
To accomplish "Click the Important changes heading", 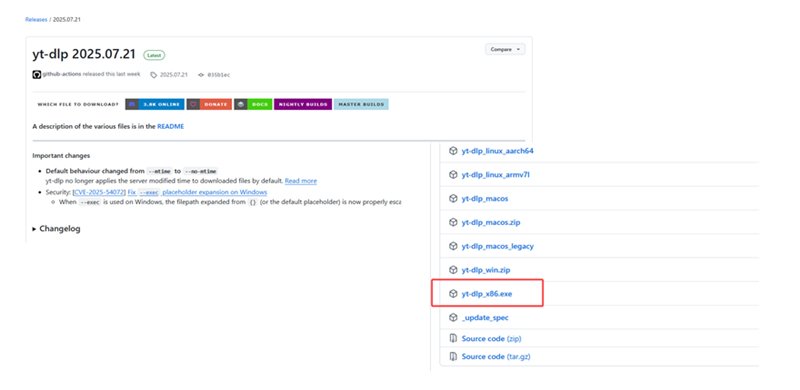I will click(61, 156).
